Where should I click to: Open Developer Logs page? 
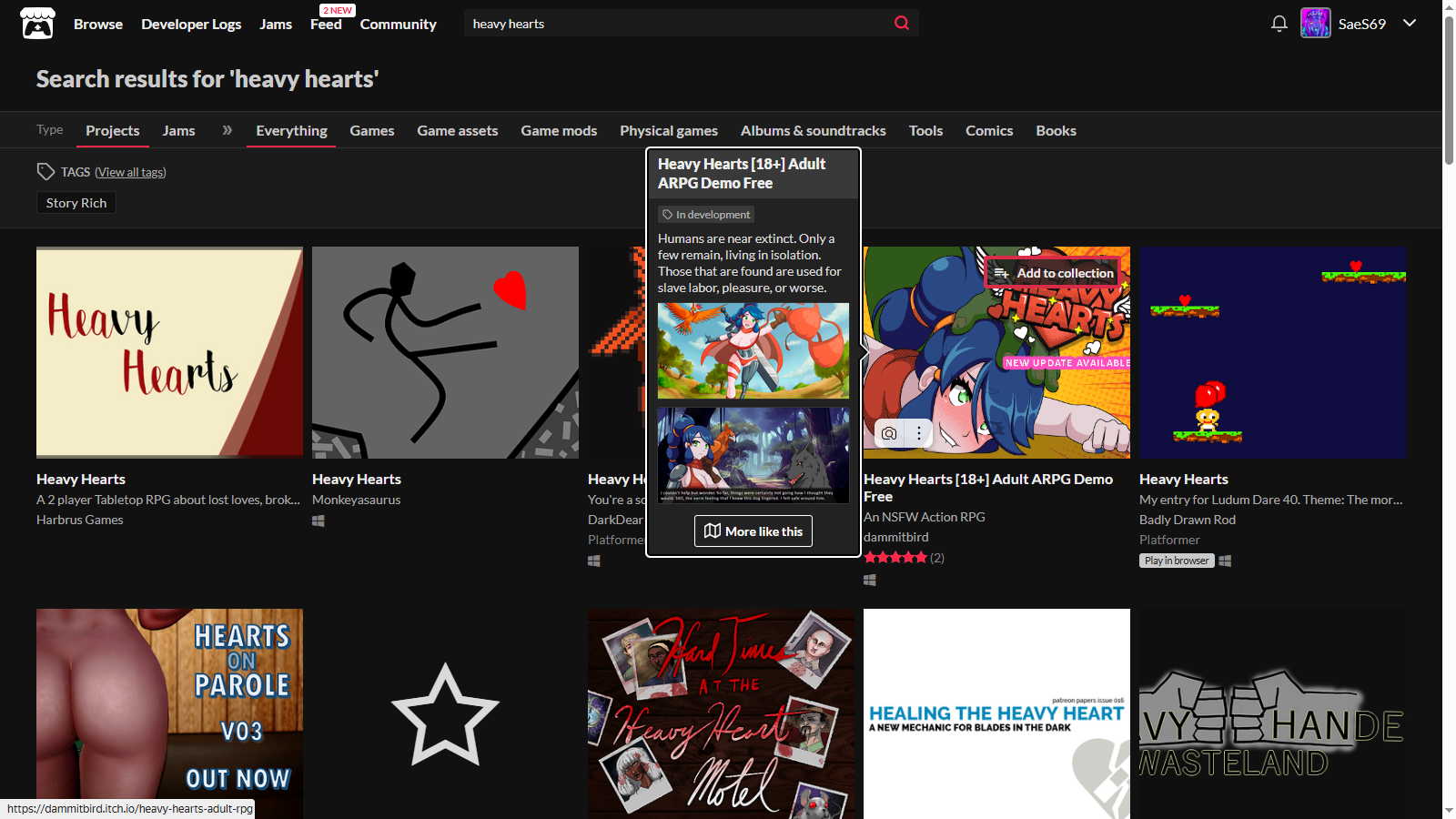point(191,24)
